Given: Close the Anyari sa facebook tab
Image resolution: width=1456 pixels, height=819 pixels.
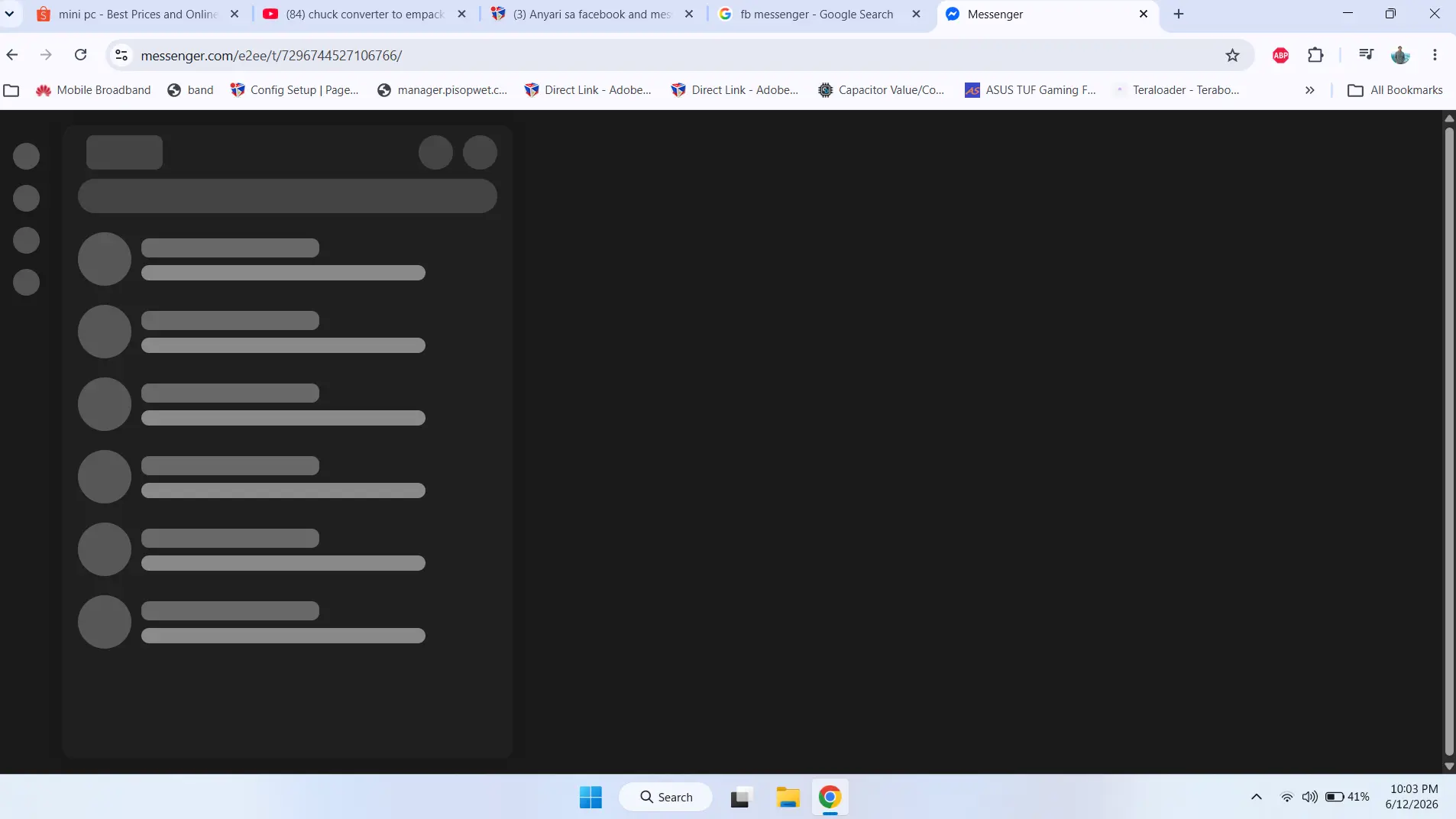Looking at the screenshot, I should click(x=689, y=14).
